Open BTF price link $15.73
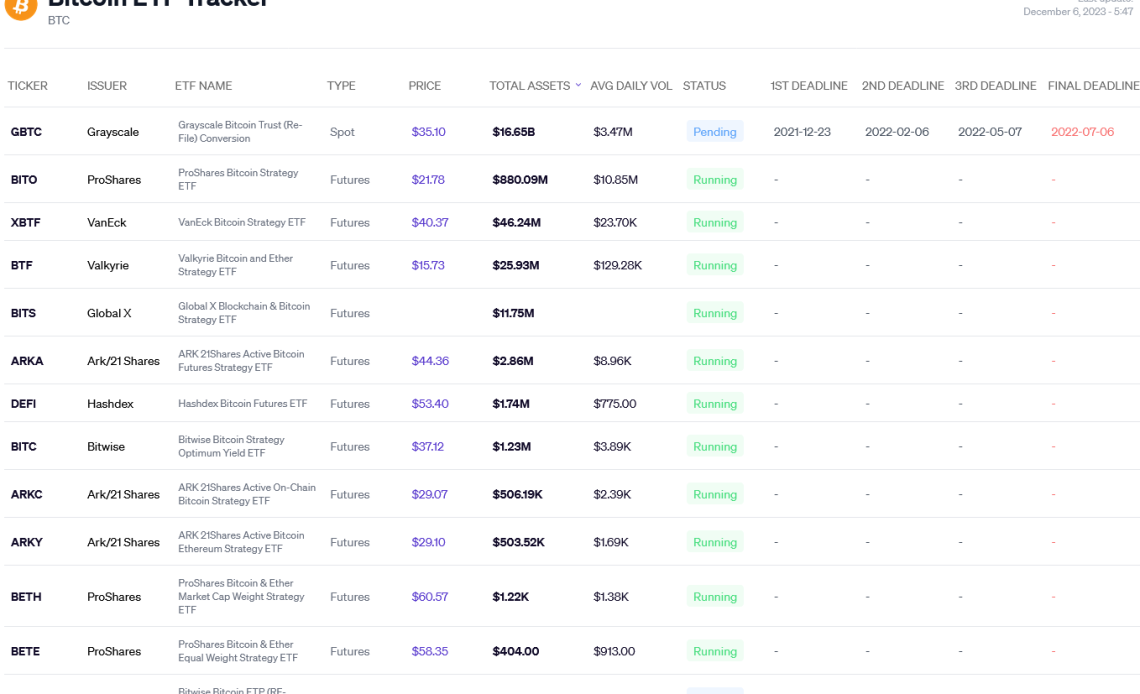 pyautogui.click(x=428, y=265)
